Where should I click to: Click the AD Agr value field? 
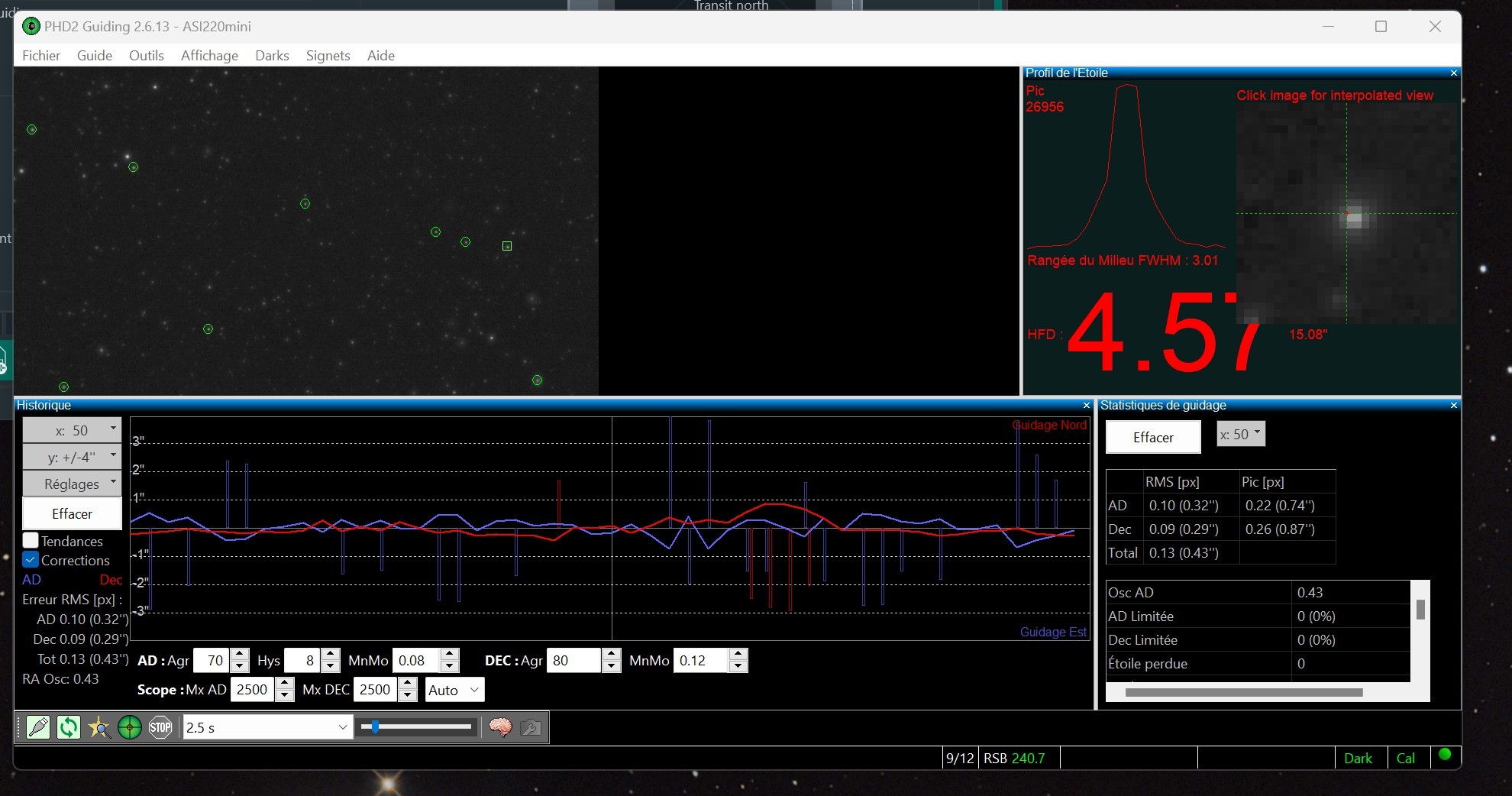212,660
